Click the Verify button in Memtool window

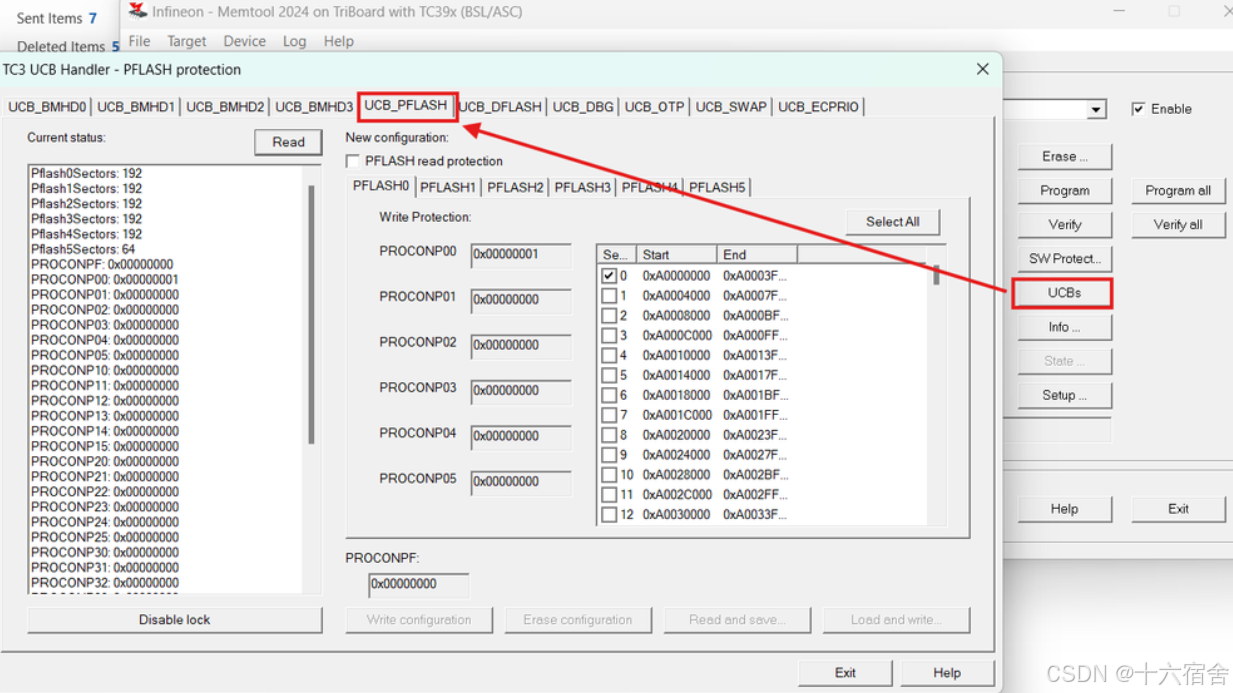point(1065,225)
